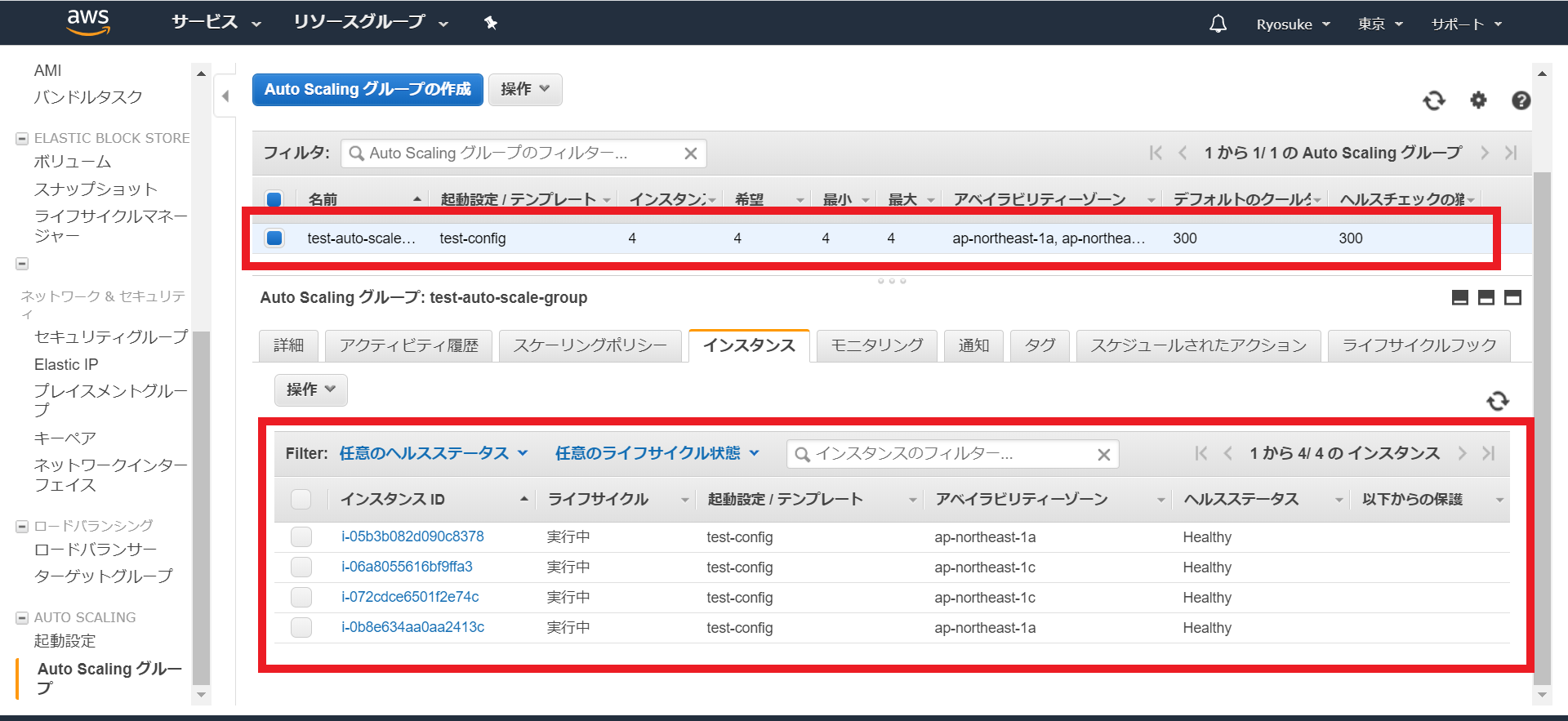The height and width of the screenshot is (721, 1568).
Task: Refresh the Auto Scaling groups list
Action: click(1434, 100)
